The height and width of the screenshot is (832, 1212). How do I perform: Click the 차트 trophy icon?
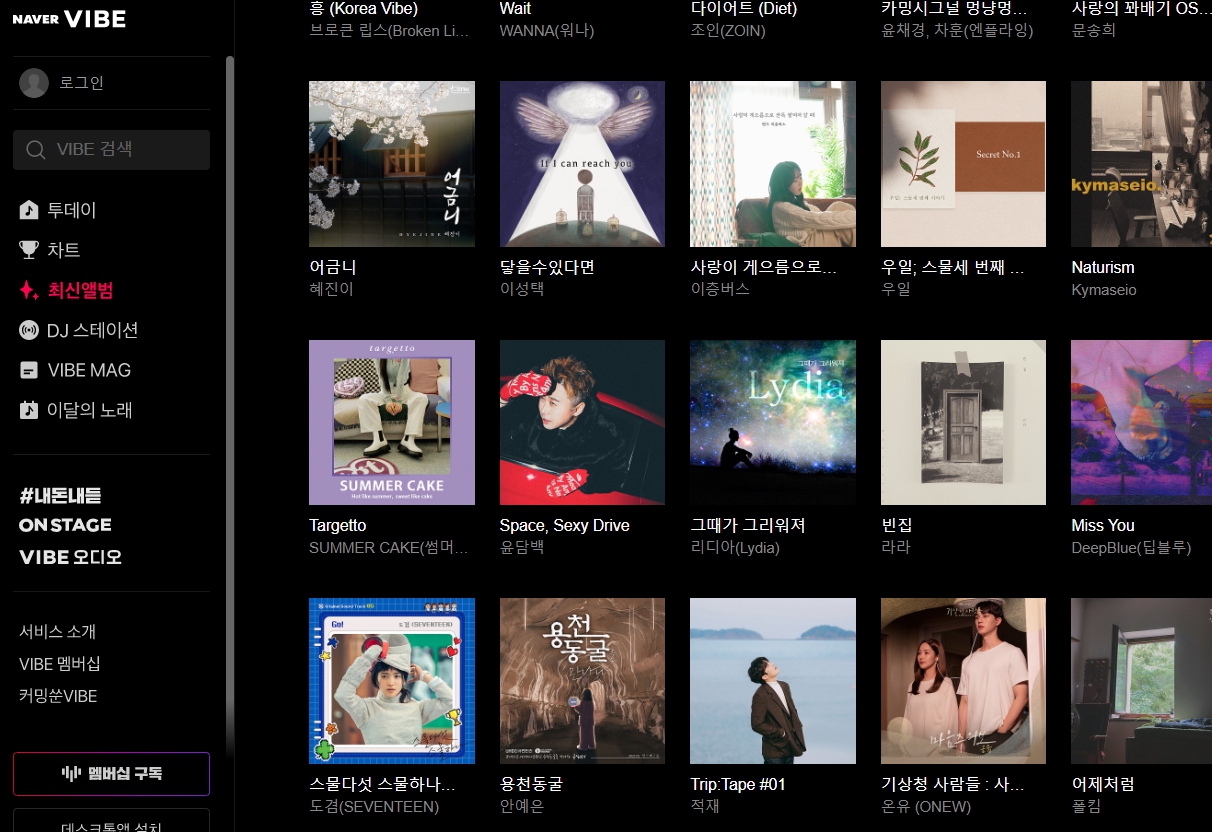point(29,250)
